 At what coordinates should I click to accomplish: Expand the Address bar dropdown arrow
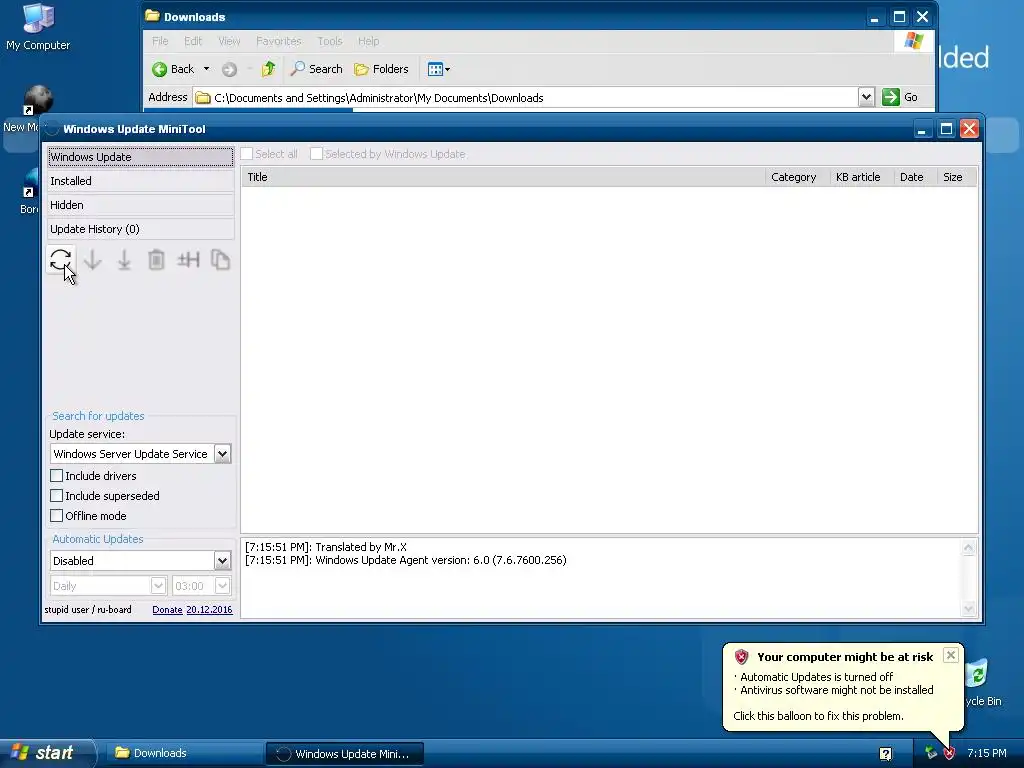866,97
